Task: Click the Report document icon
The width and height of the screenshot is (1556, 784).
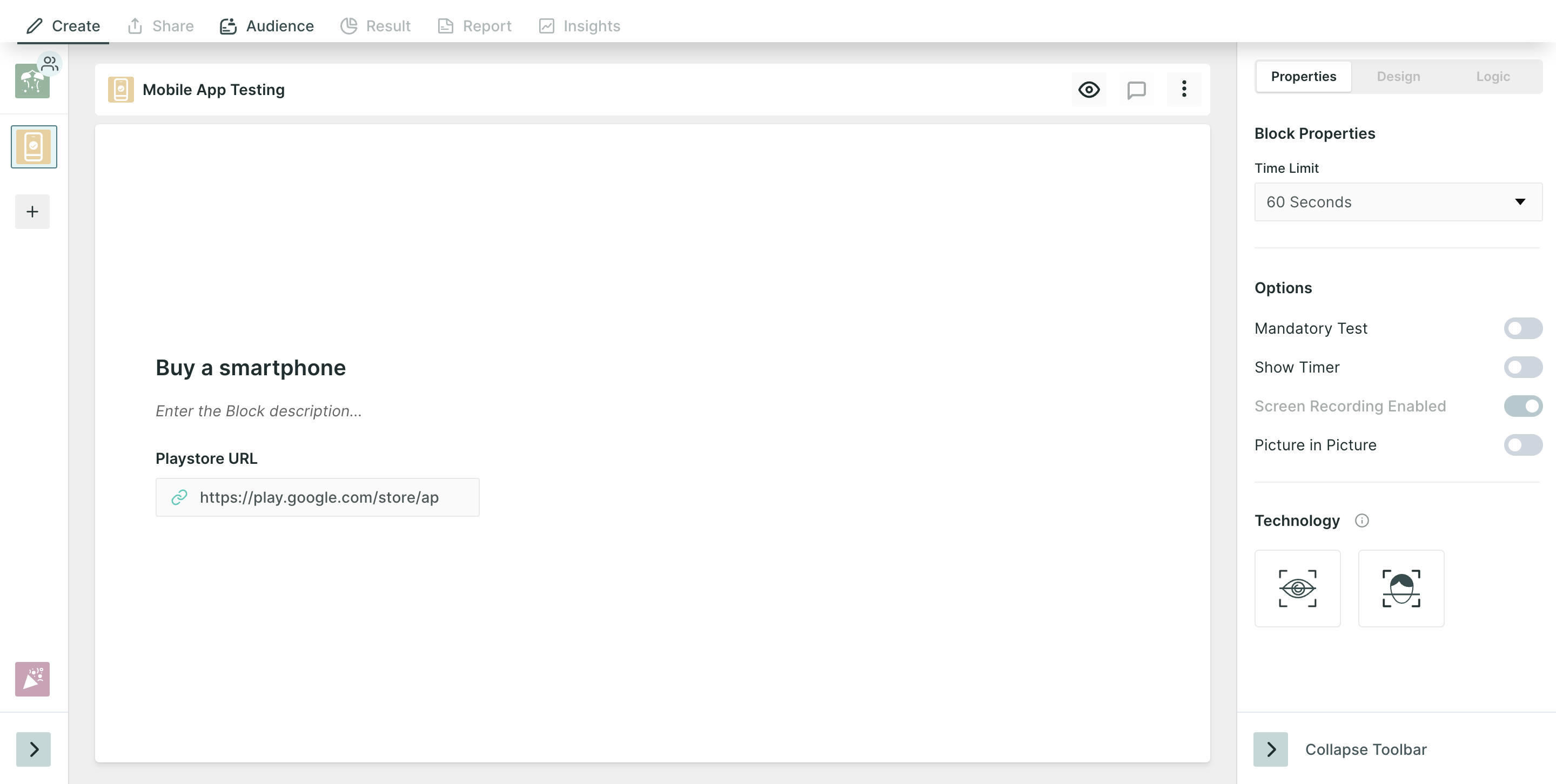Action: click(x=445, y=26)
